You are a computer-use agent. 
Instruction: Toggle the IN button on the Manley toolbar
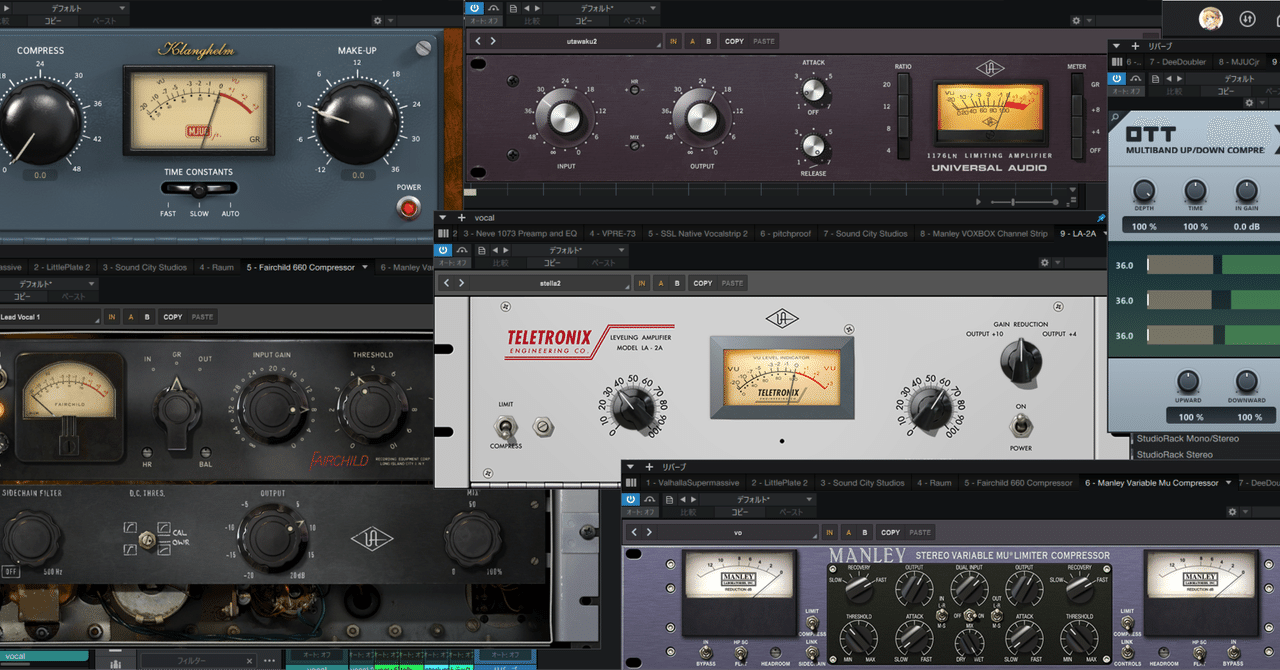[x=828, y=533]
